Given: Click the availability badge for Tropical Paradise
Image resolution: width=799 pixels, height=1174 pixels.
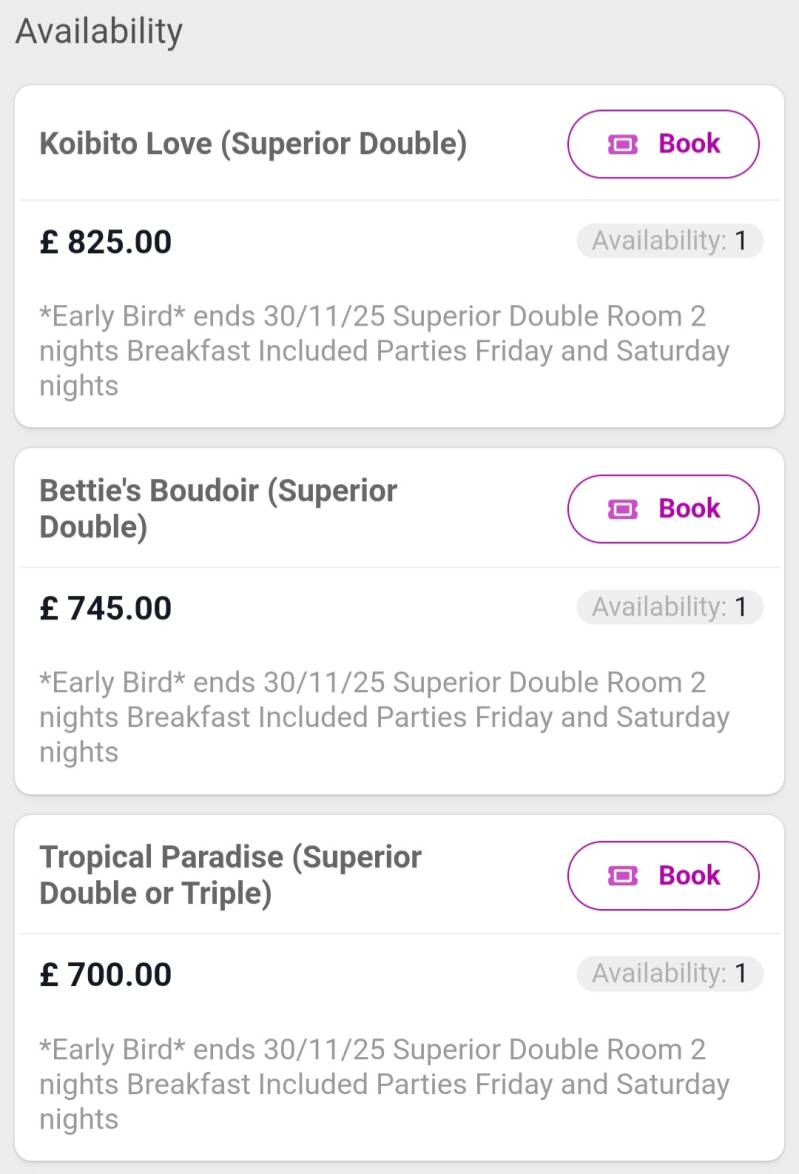Looking at the screenshot, I should tap(669, 973).
